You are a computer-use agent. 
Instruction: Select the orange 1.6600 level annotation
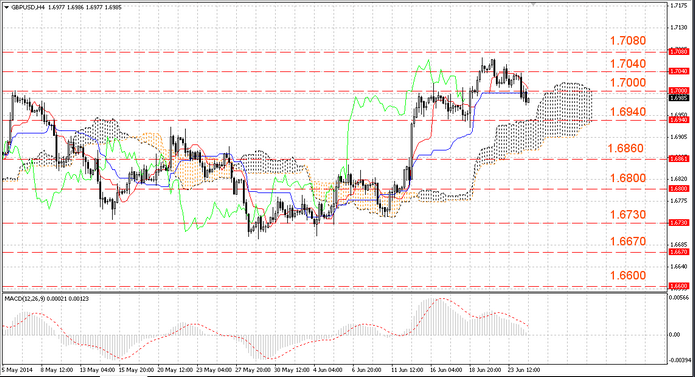pyautogui.click(x=628, y=276)
